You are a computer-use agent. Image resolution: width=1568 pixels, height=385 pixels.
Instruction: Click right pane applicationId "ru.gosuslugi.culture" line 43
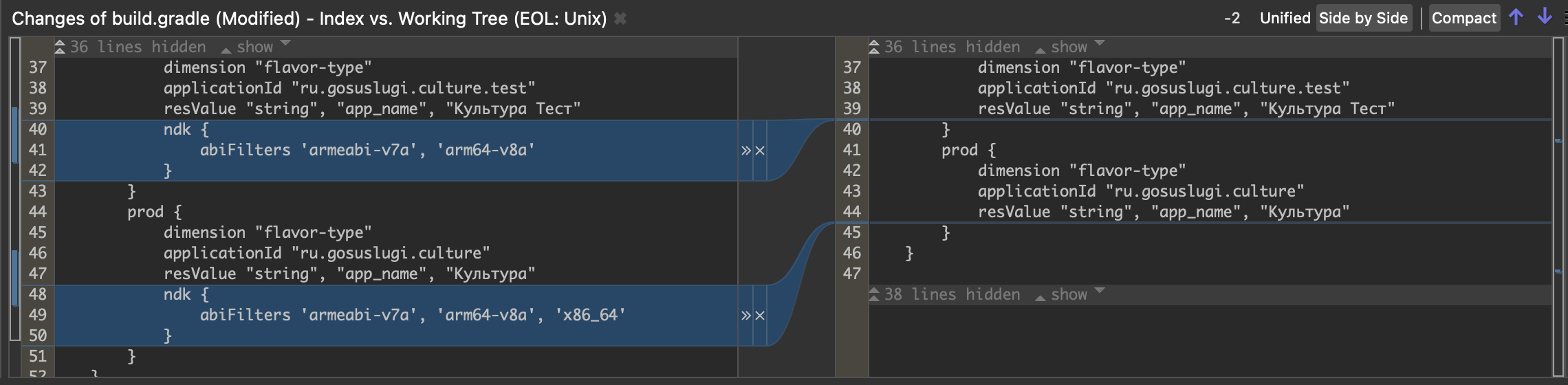(1141, 192)
